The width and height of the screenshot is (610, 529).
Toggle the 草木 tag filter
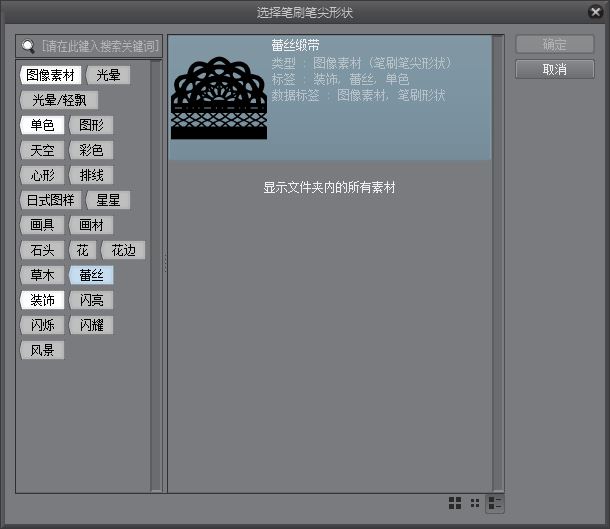(42, 275)
